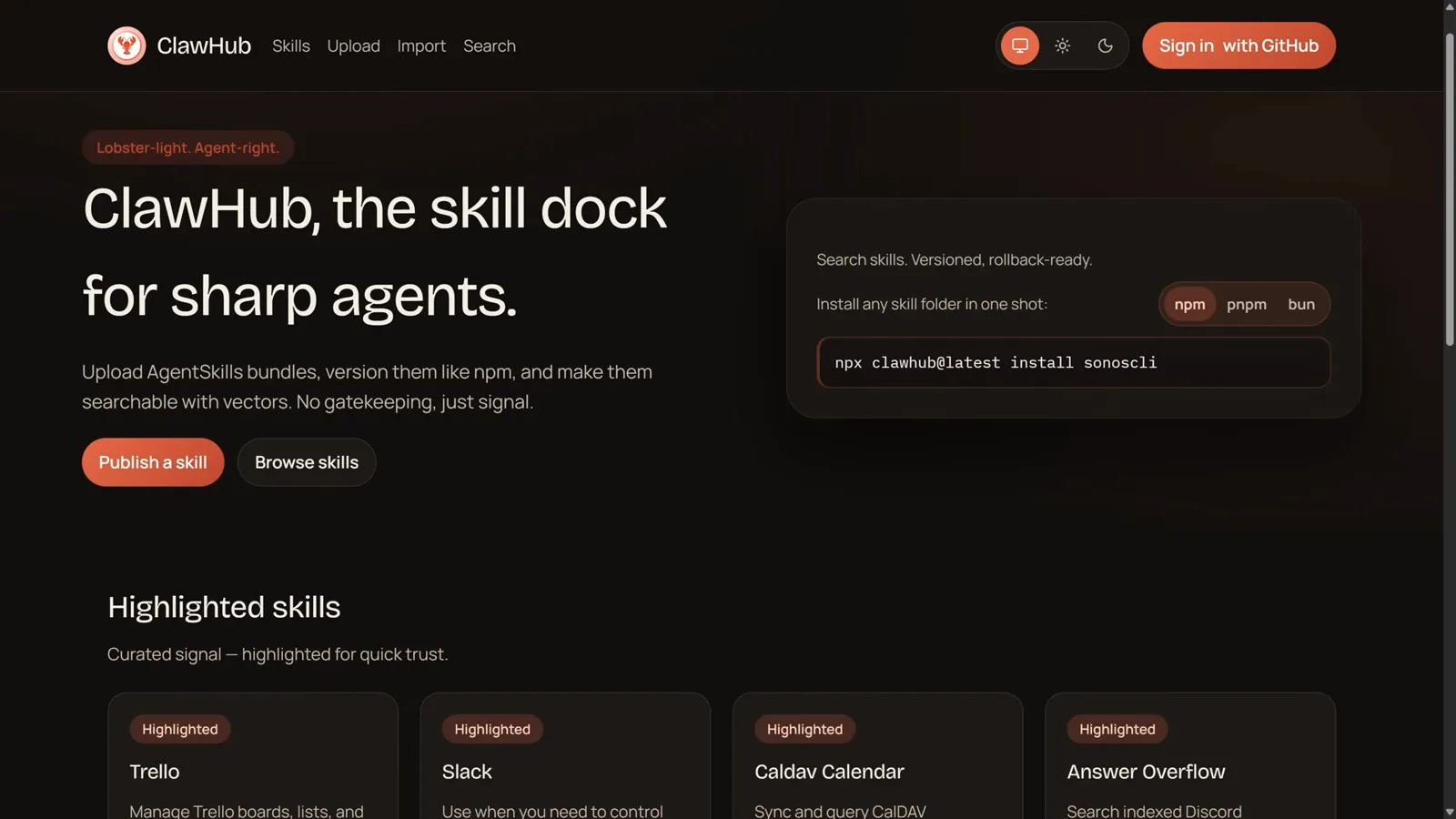This screenshot has height=819, width=1456.
Task: Open the Answer Overflow skill card
Action: pyautogui.click(x=1190, y=756)
